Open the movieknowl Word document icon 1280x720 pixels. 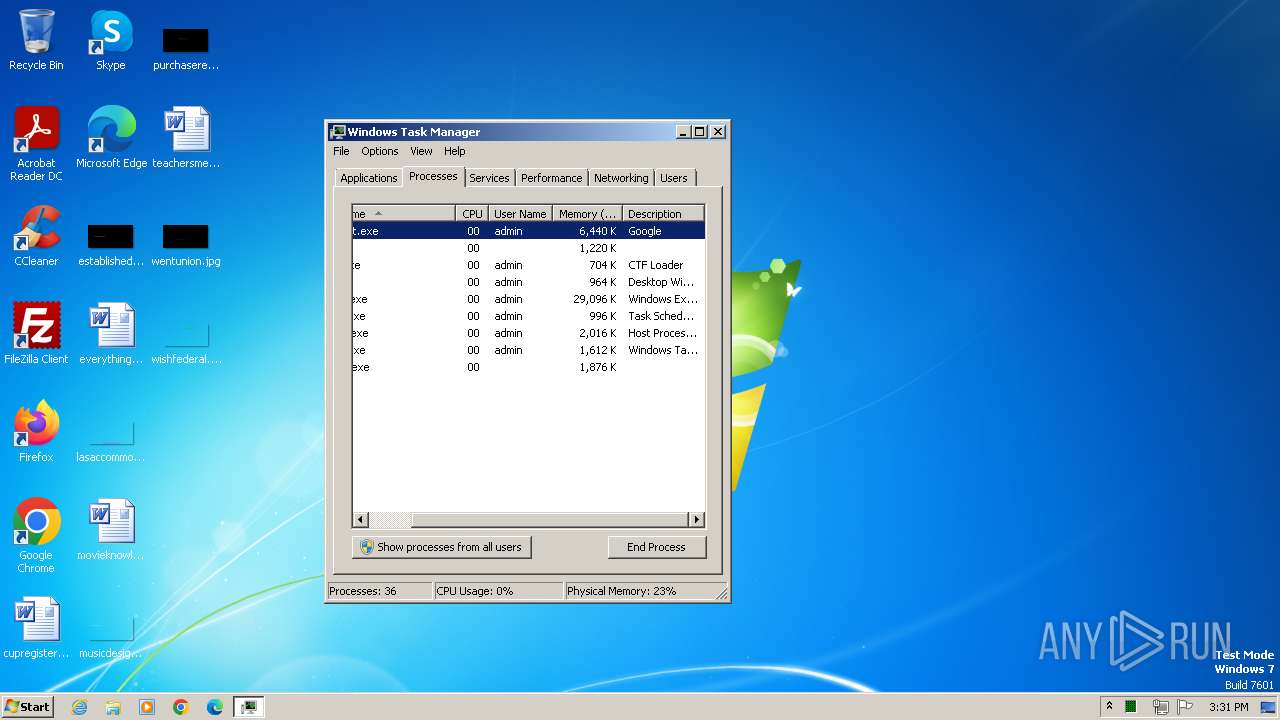tap(111, 529)
